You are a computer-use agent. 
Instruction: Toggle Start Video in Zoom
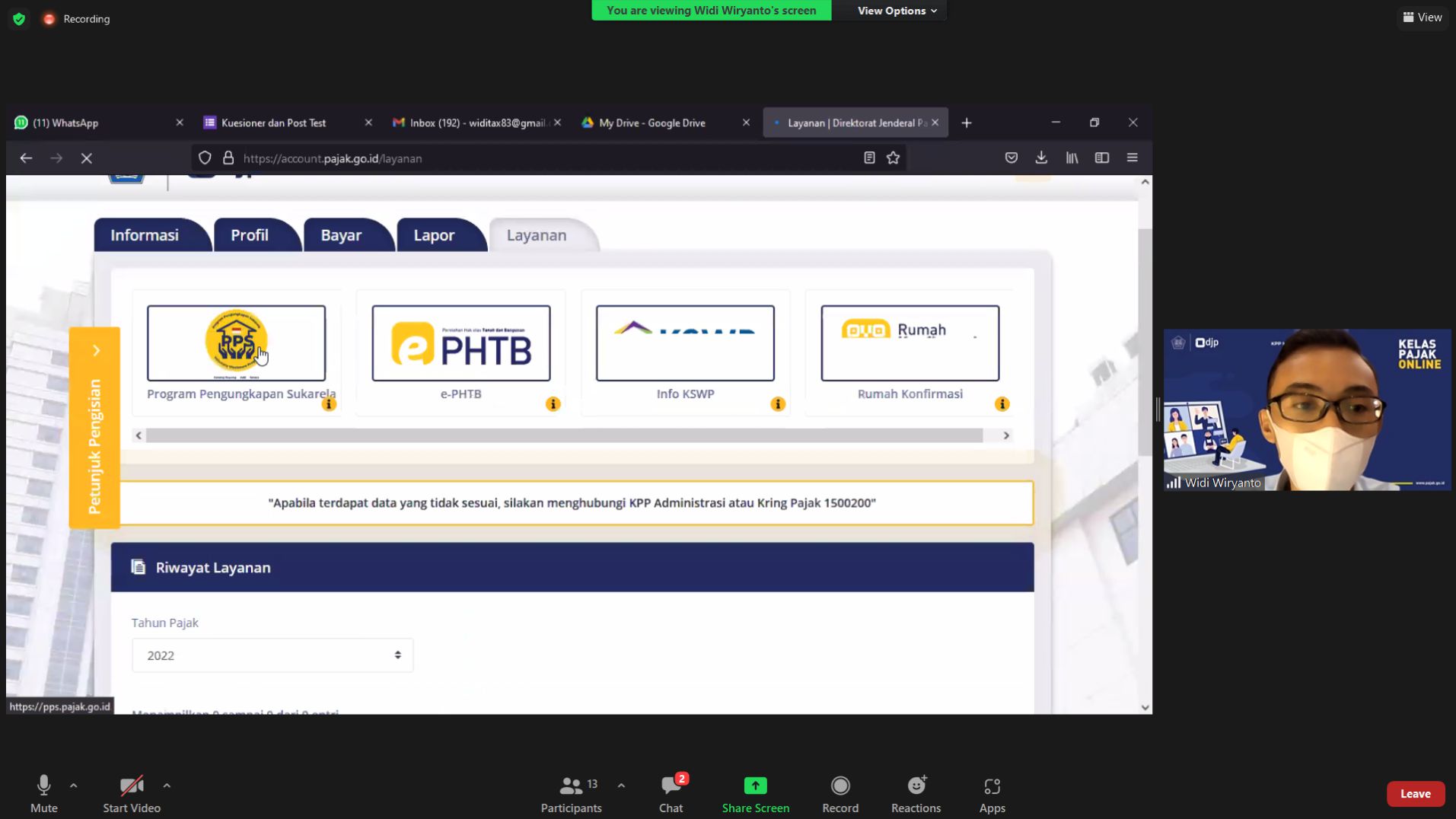pyautogui.click(x=132, y=793)
